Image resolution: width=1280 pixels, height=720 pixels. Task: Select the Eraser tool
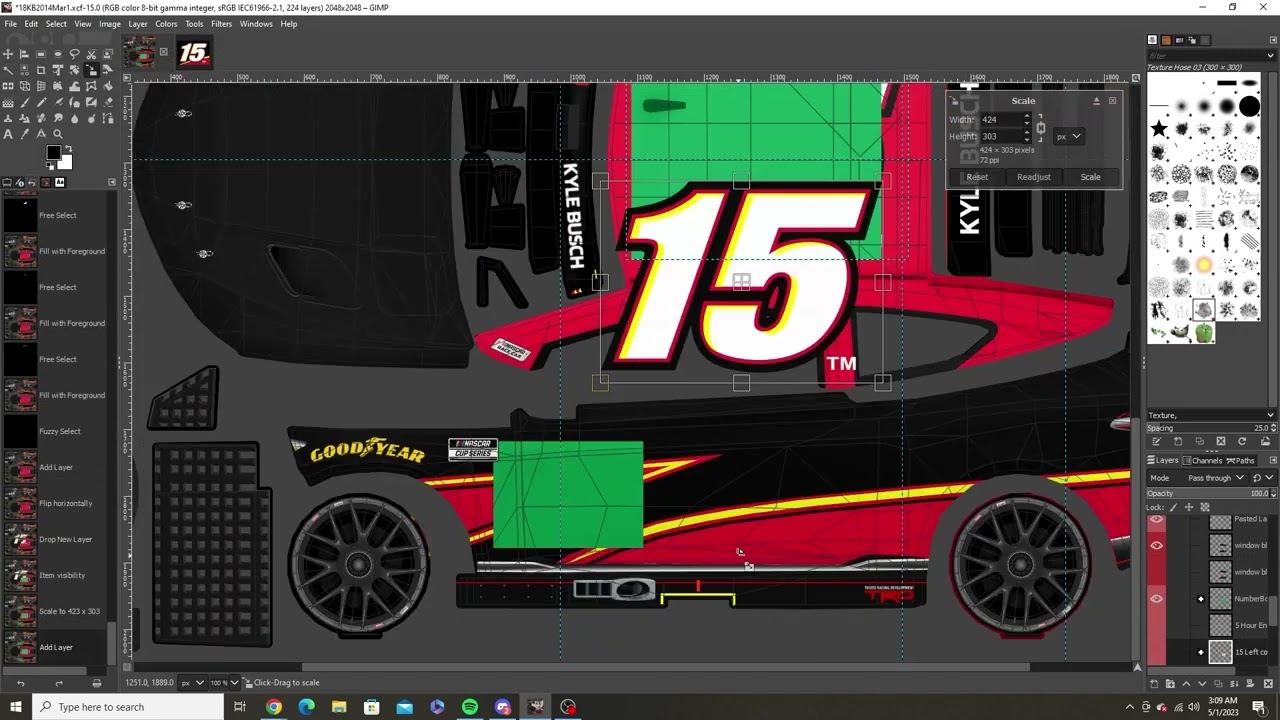tap(108, 102)
